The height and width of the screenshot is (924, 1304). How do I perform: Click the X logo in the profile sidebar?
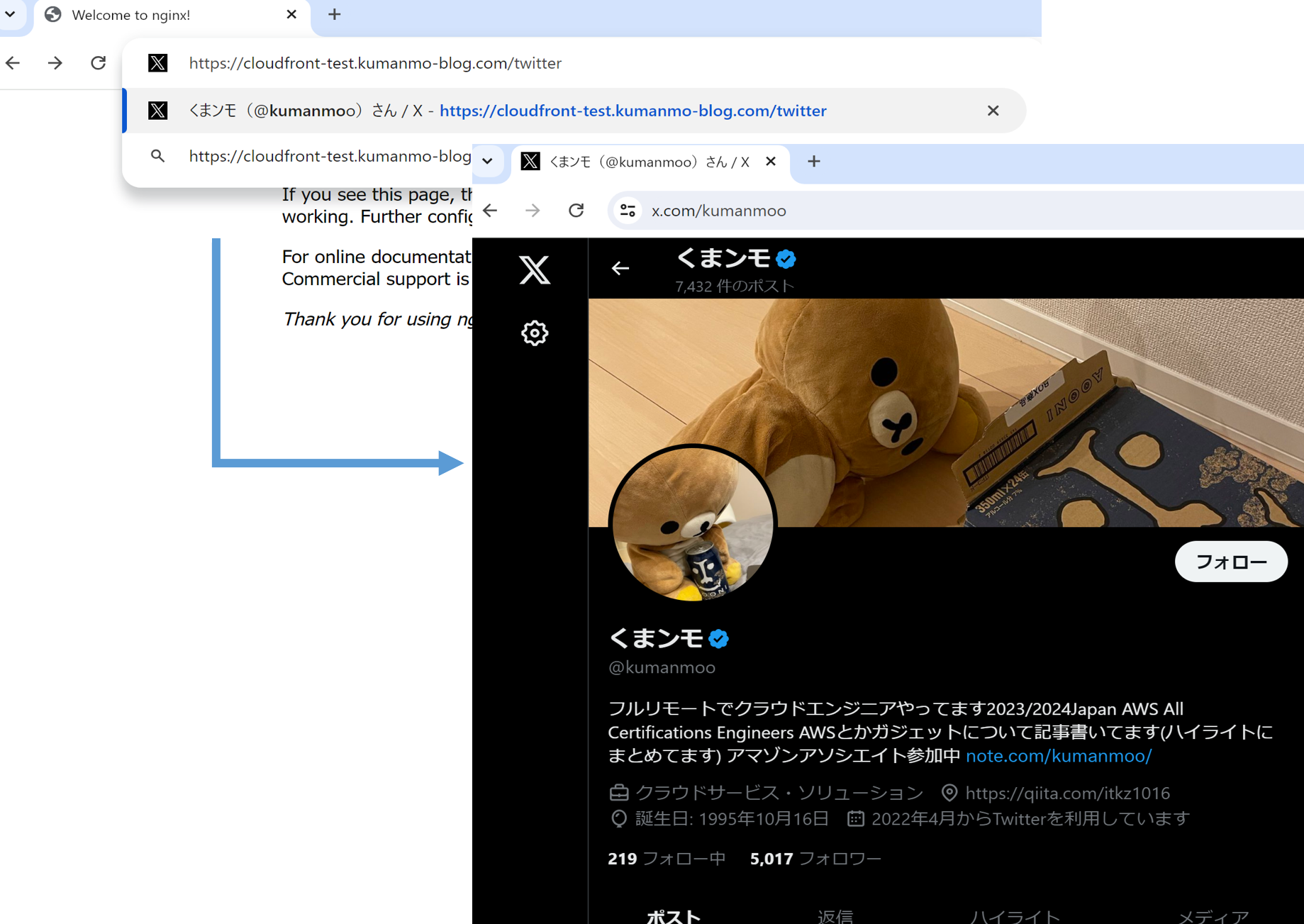(x=535, y=270)
